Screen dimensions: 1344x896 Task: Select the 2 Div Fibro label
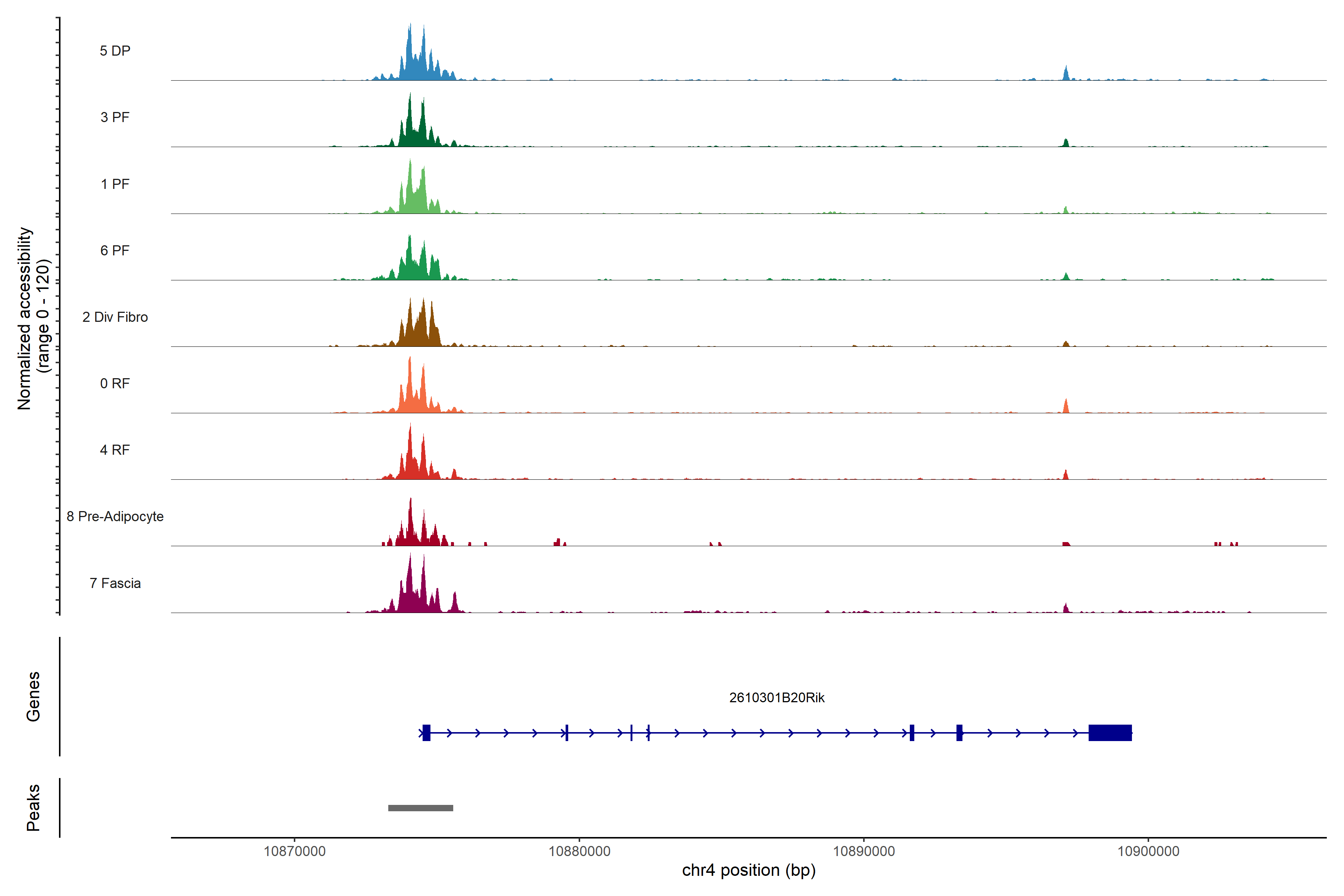click(115, 317)
